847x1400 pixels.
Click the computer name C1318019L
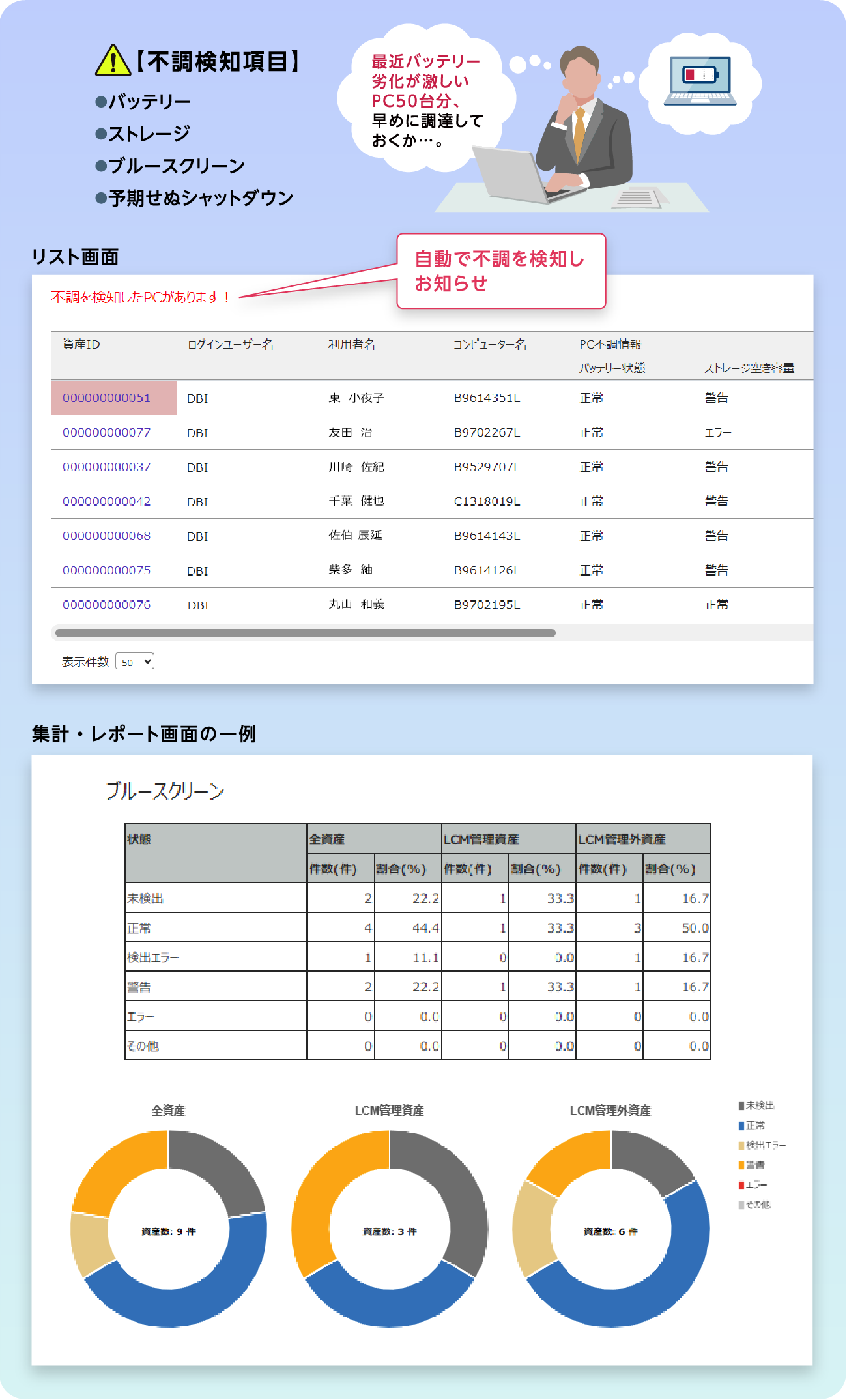(487, 501)
